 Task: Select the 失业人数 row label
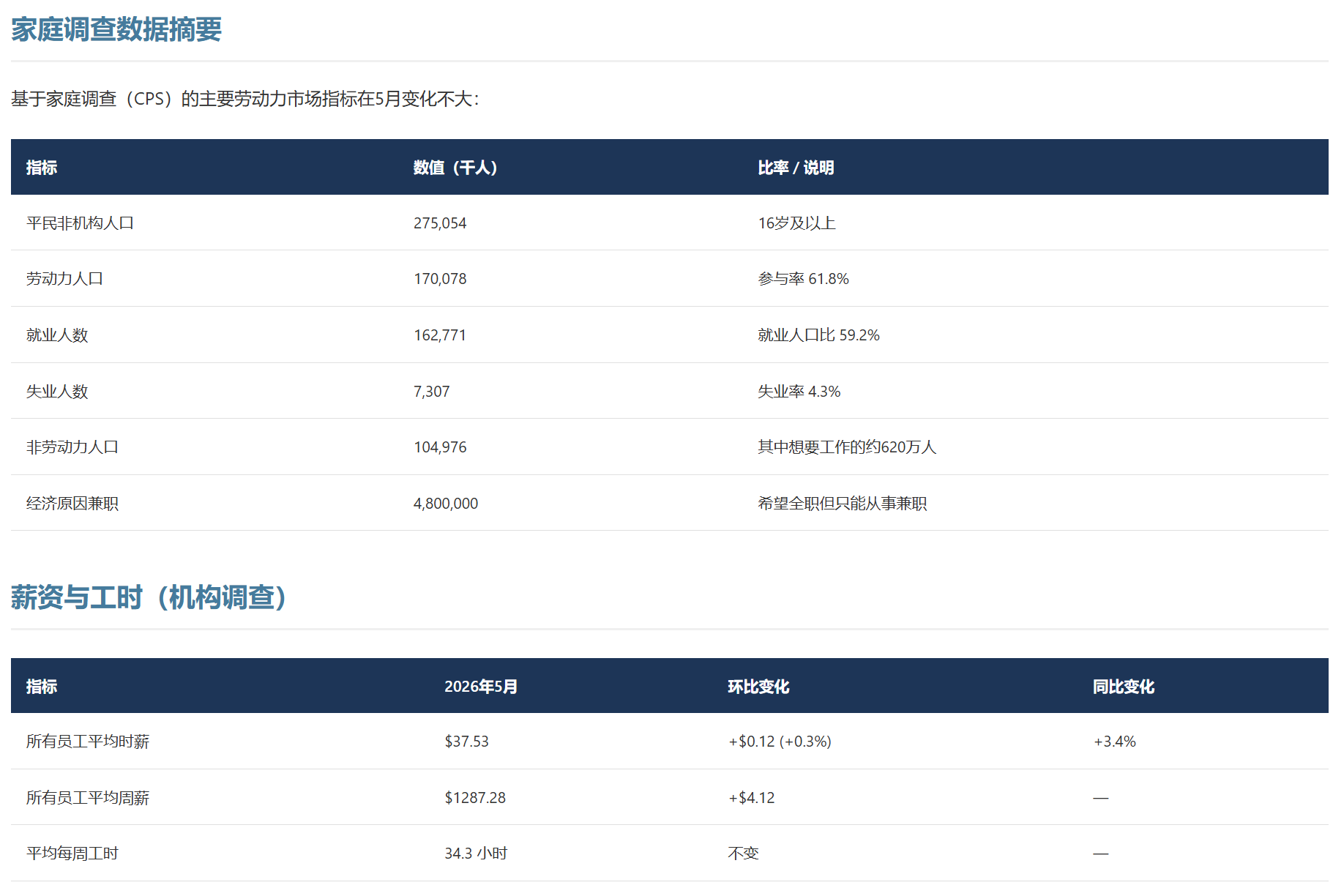click(57, 392)
